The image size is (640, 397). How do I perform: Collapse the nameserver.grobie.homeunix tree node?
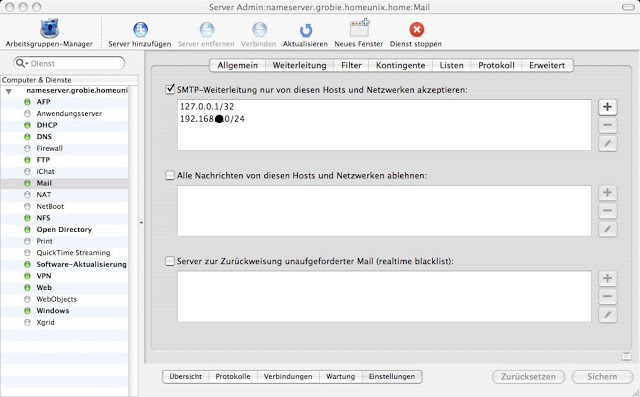[x=9, y=91]
